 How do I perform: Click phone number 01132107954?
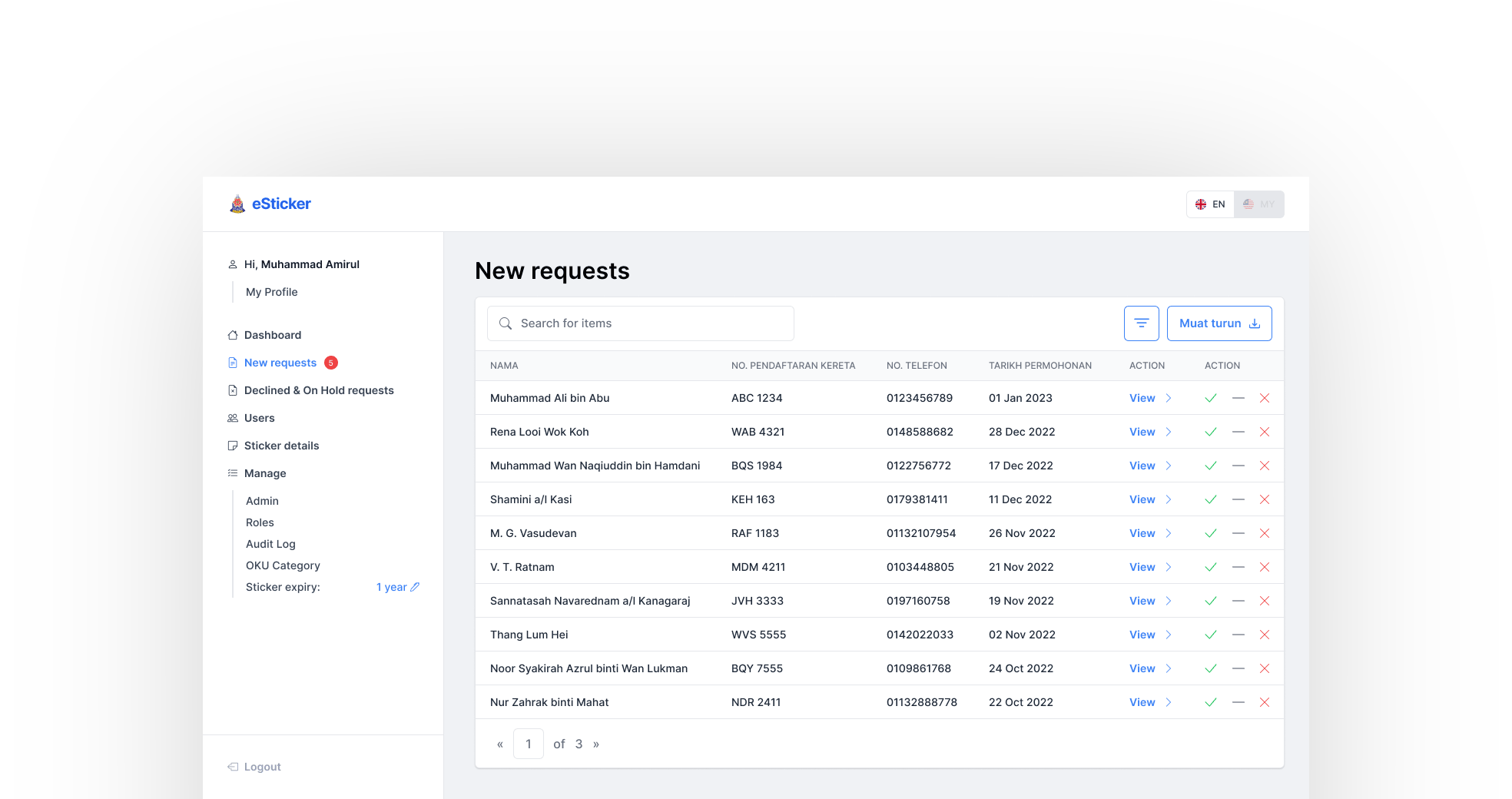[921, 533]
